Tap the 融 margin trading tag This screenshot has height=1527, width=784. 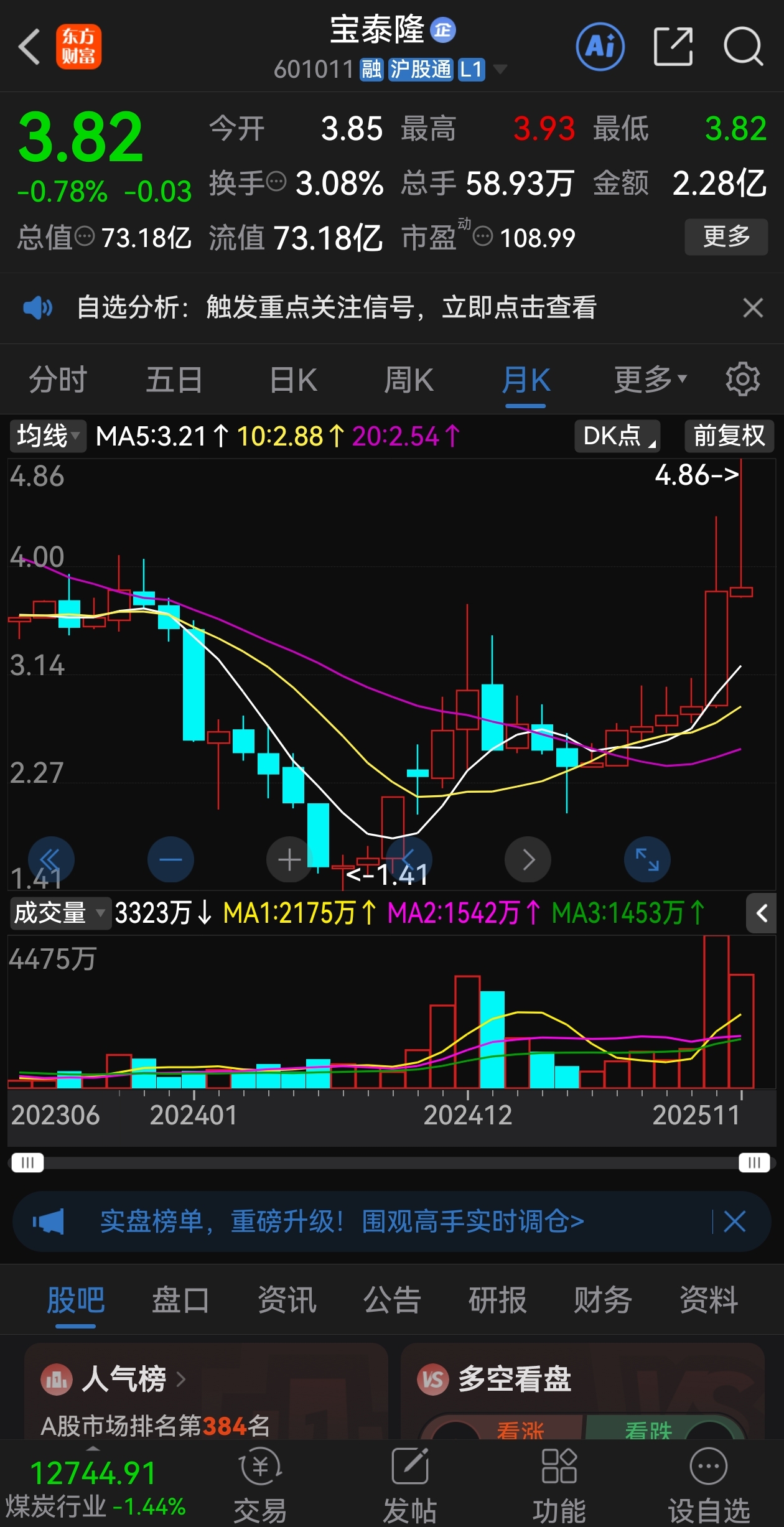pos(371,69)
